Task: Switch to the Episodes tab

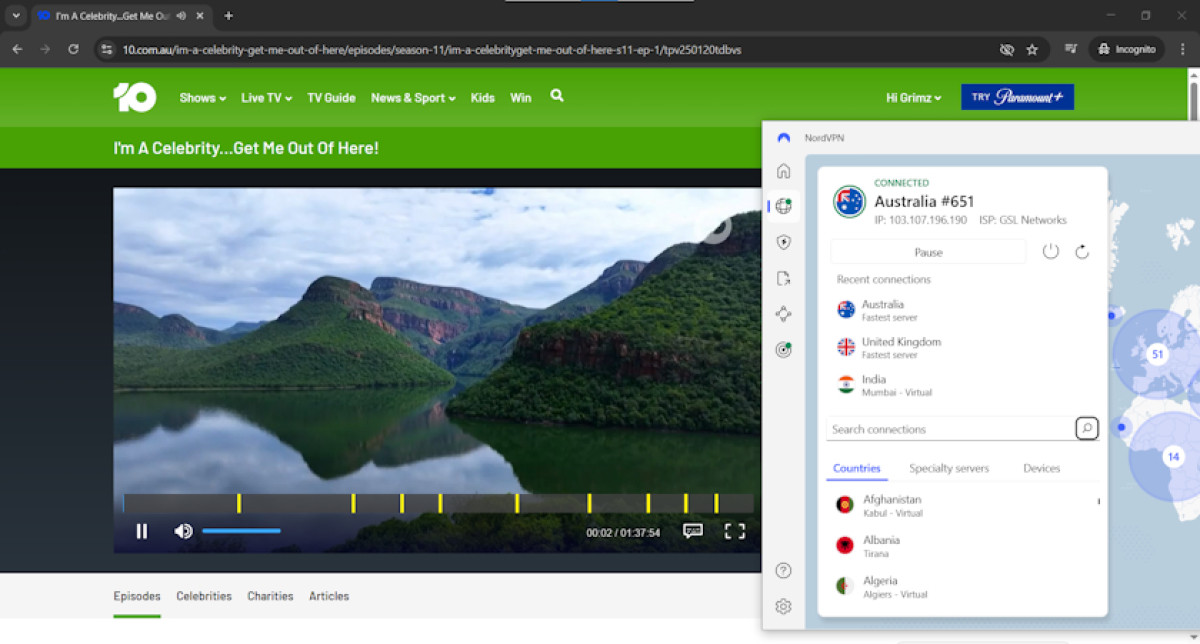Action: (137, 596)
